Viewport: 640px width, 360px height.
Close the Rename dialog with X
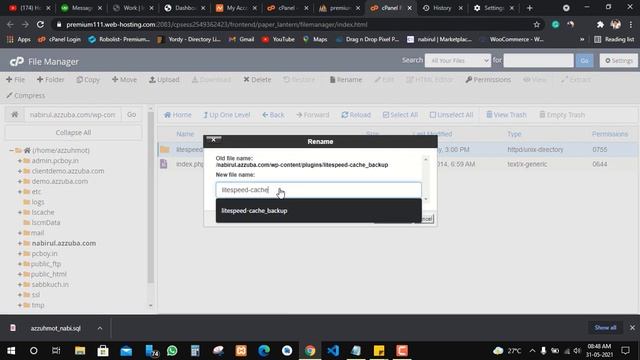pyautogui.click(x=213, y=140)
